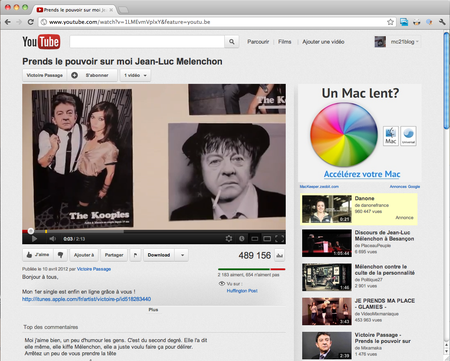Click the blue monitor extension icon

pos(404,22)
